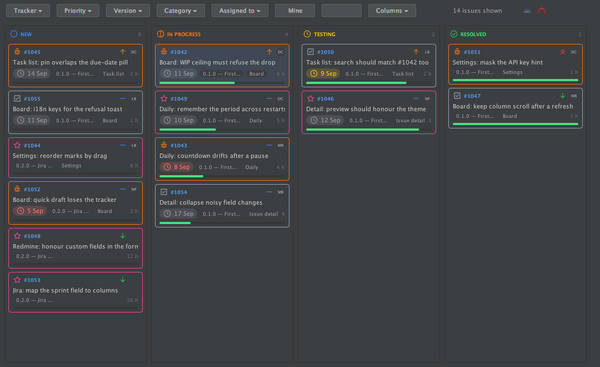Open the Priority filter dropdown
The height and width of the screenshot is (367, 600).
78,11
